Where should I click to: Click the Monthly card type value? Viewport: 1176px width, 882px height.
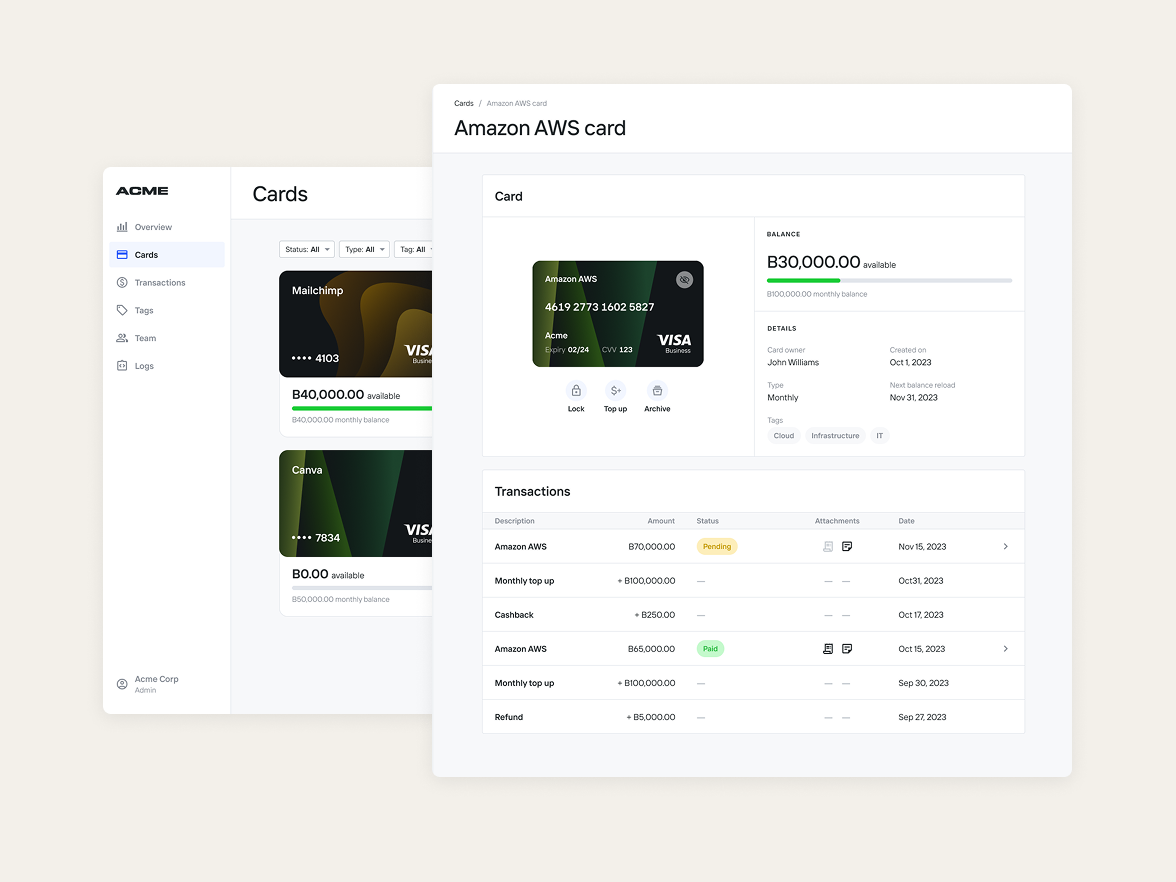782,398
